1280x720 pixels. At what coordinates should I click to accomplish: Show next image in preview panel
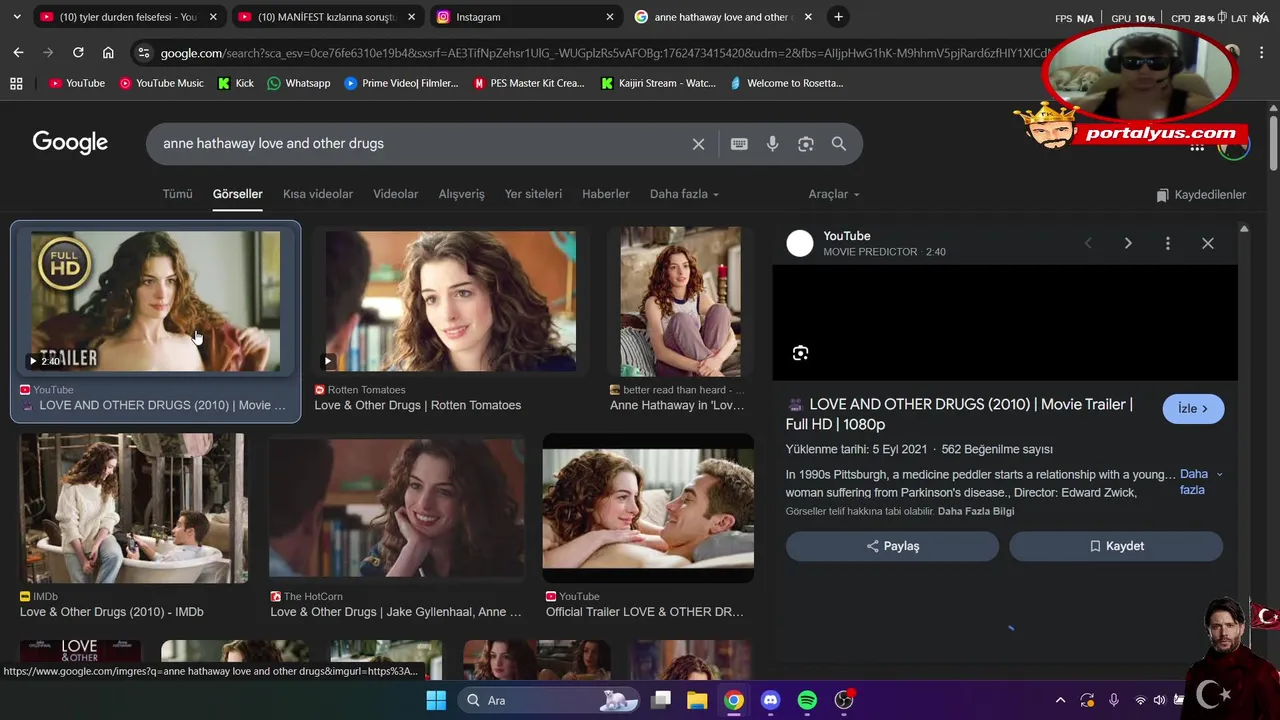click(x=1128, y=243)
